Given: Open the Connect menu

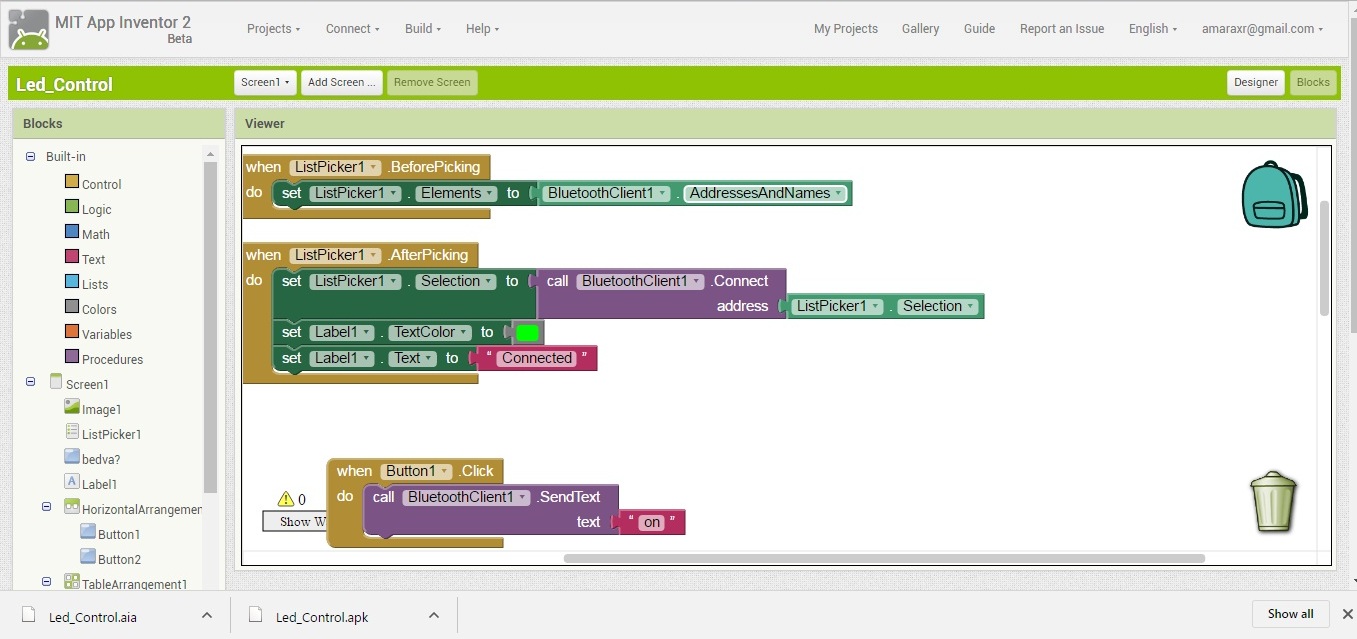Looking at the screenshot, I should (x=353, y=29).
